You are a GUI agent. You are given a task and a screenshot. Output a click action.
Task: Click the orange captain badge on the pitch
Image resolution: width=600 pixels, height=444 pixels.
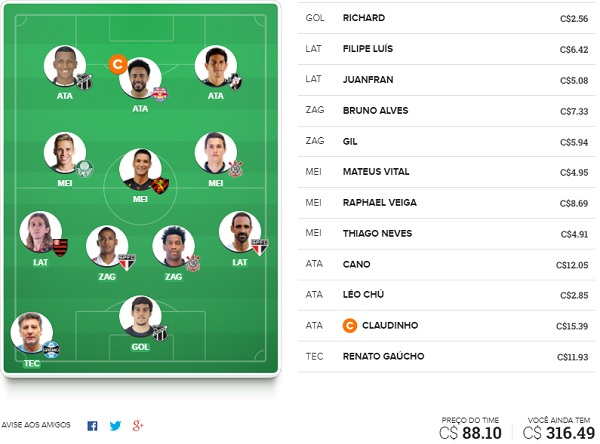(x=118, y=64)
